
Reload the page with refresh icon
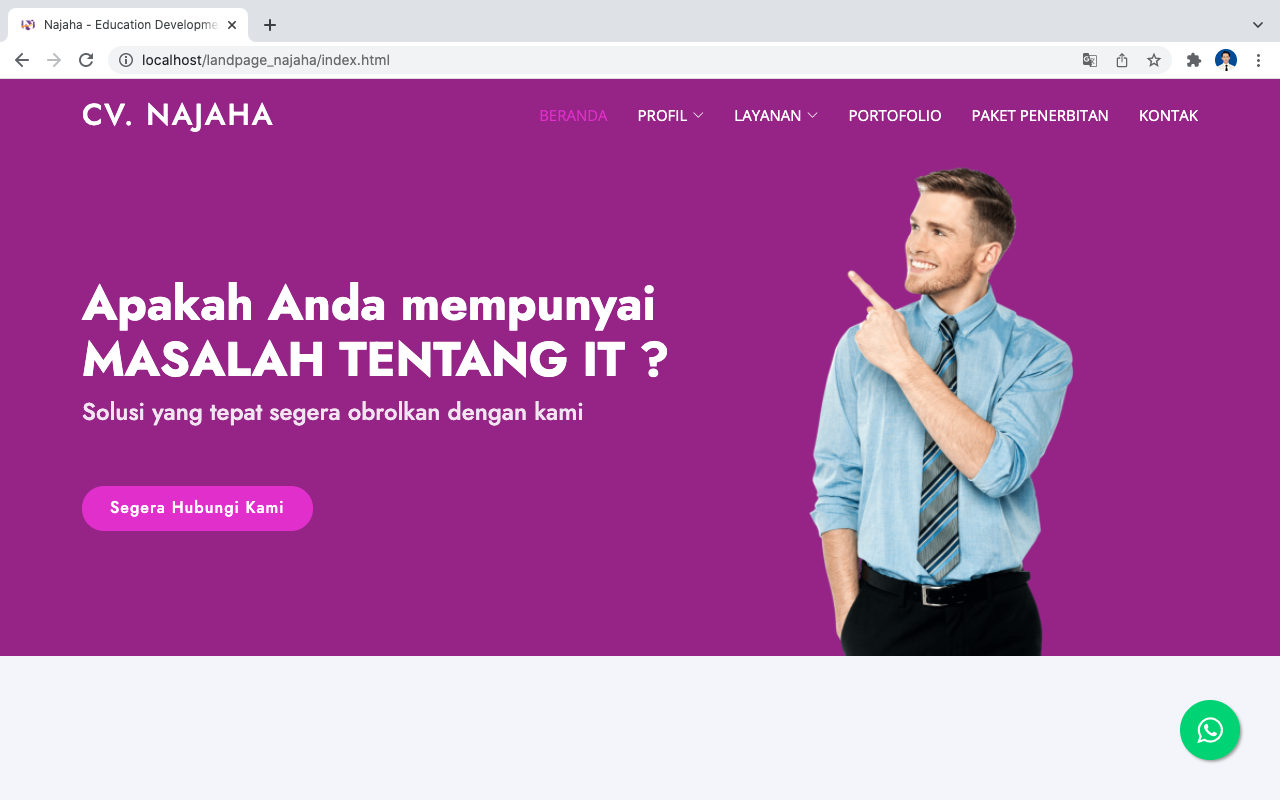pos(86,60)
